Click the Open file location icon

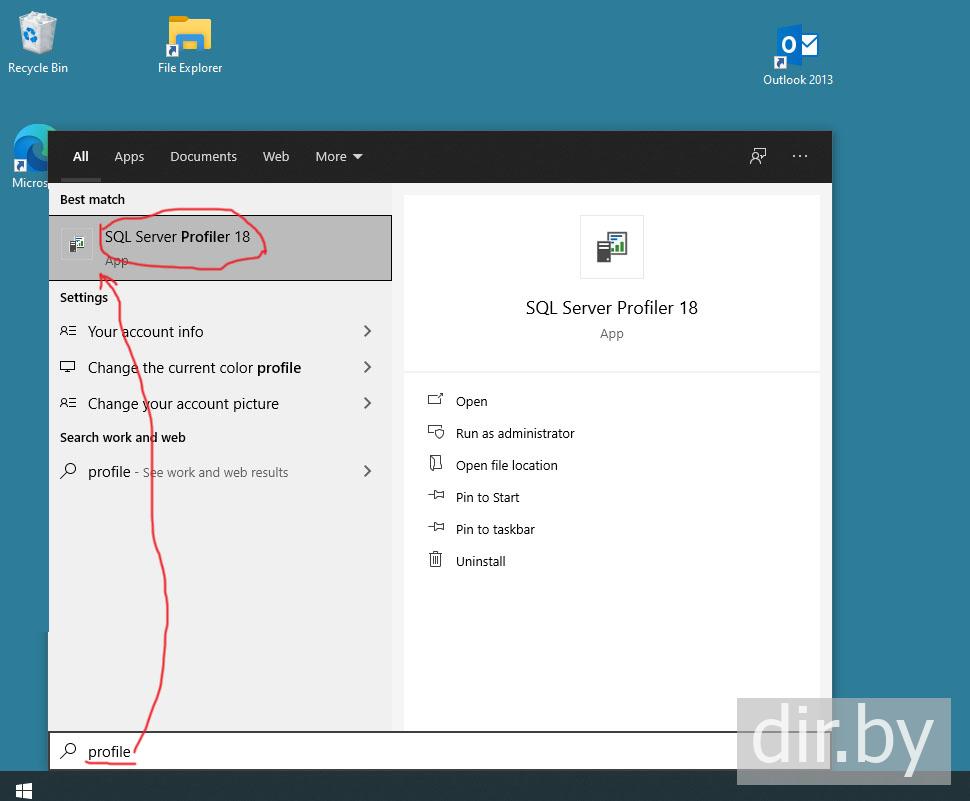pos(436,463)
